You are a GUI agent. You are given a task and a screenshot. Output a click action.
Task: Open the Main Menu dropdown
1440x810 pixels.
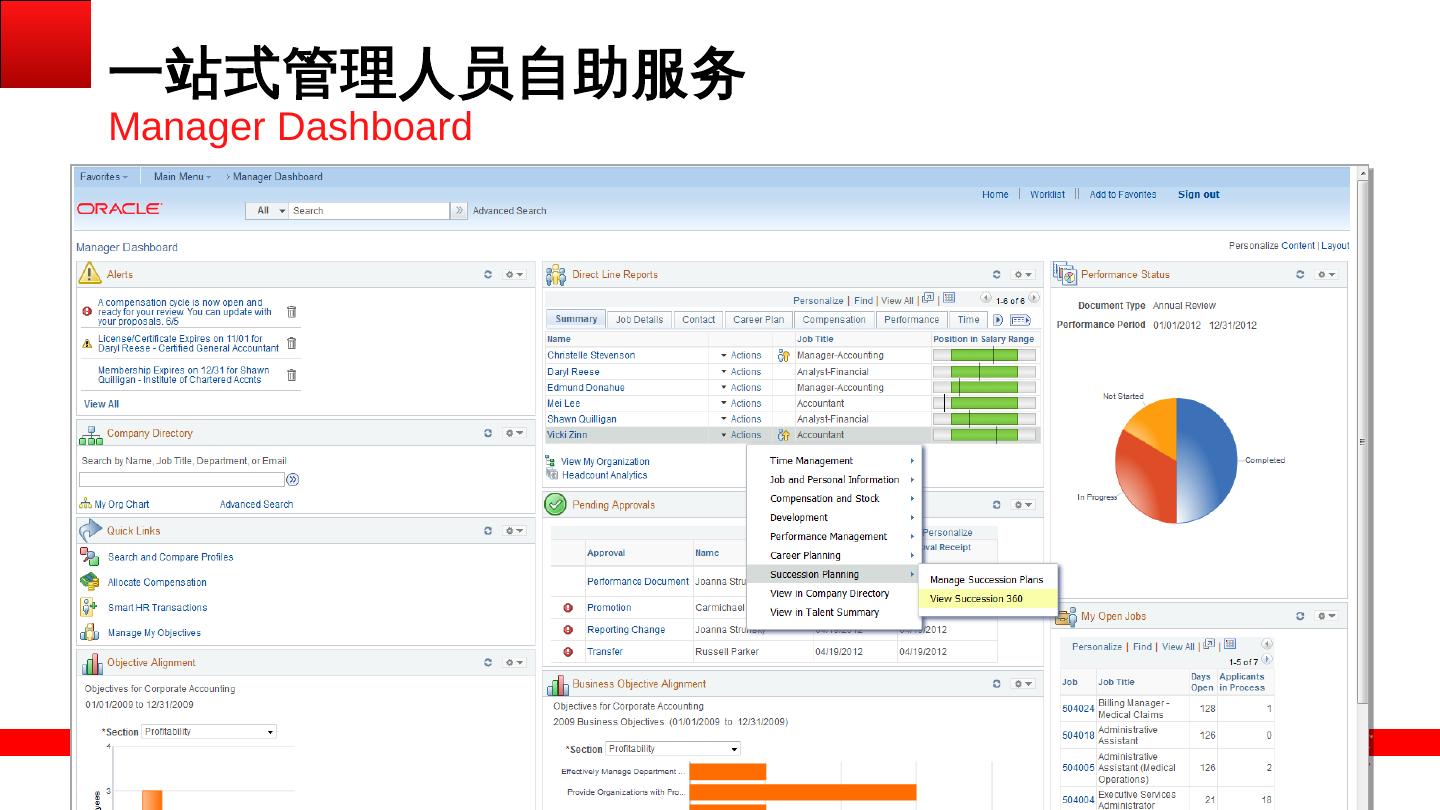pyautogui.click(x=182, y=177)
